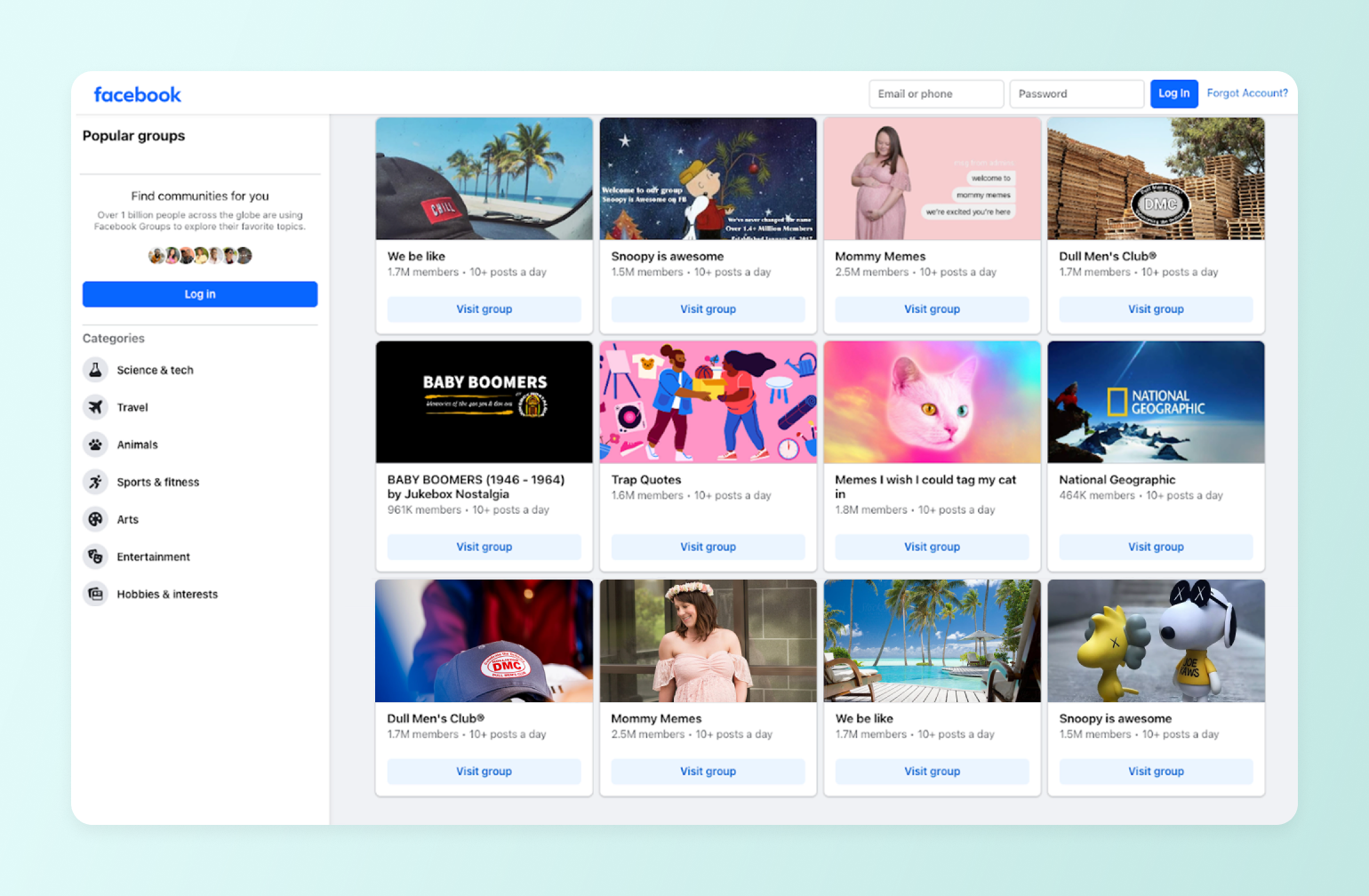Image resolution: width=1369 pixels, height=896 pixels.
Task: Click Memes I wish I could tag title
Action: (925, 487)
